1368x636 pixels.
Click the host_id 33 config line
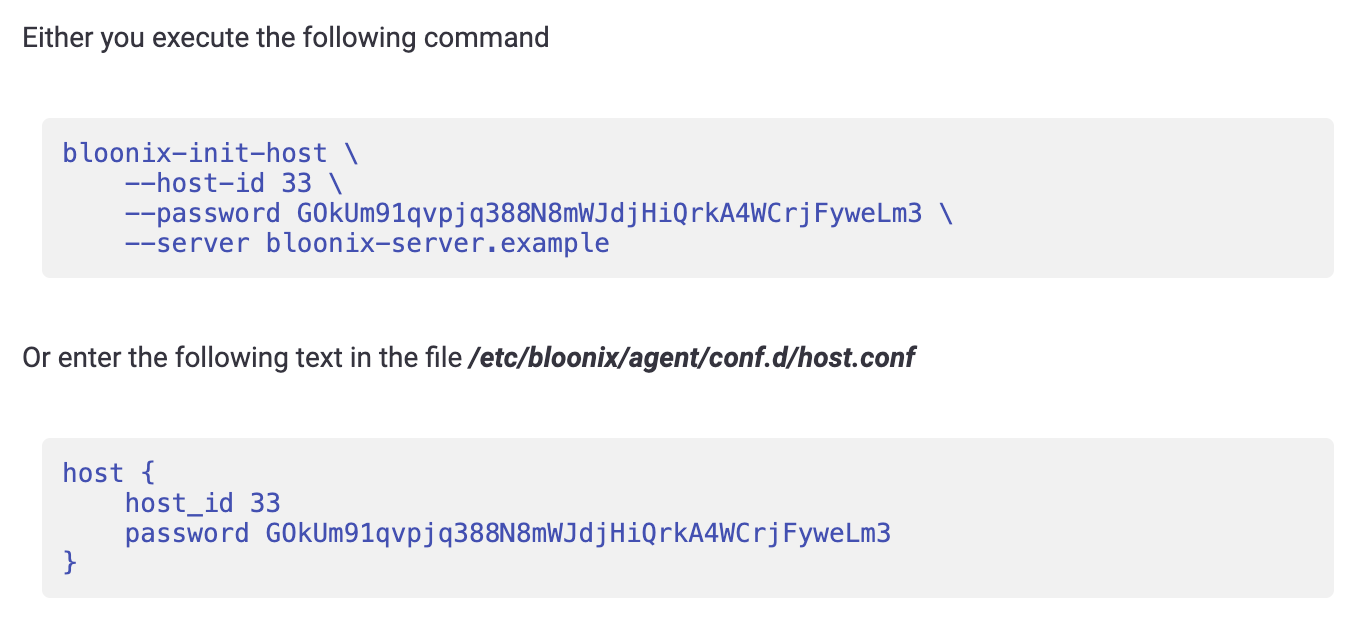coord(203,503)
